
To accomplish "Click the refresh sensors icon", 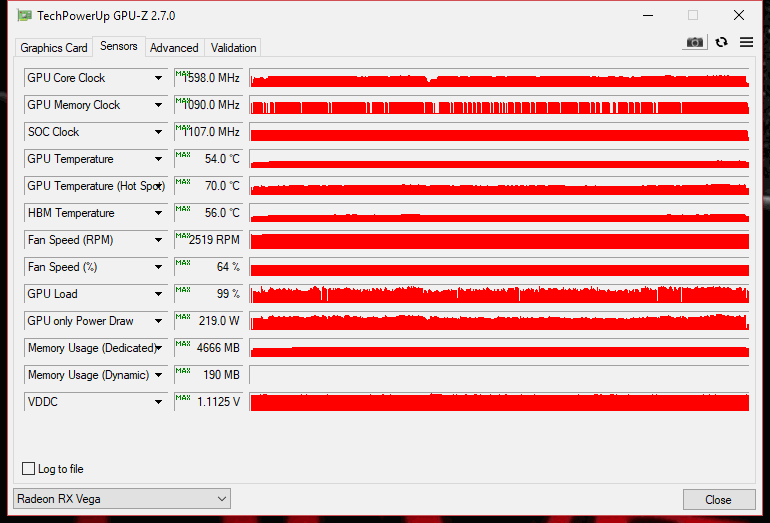I will [721, 42].
